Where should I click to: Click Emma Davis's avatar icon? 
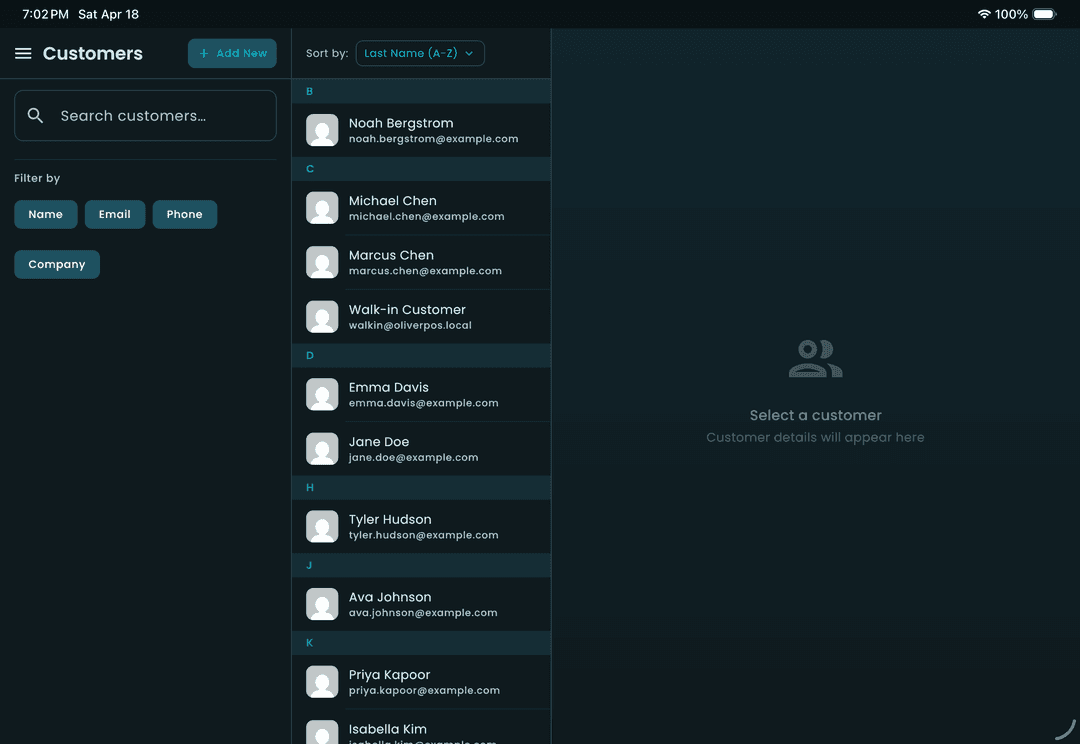[x=322, y=395]
